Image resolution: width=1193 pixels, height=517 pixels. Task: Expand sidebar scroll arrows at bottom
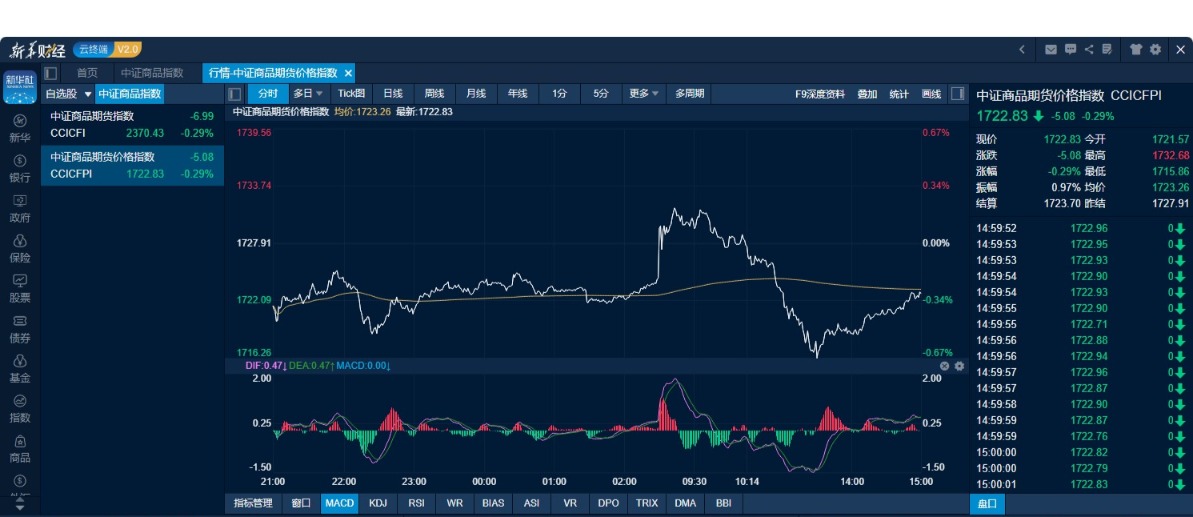[20, 503]
